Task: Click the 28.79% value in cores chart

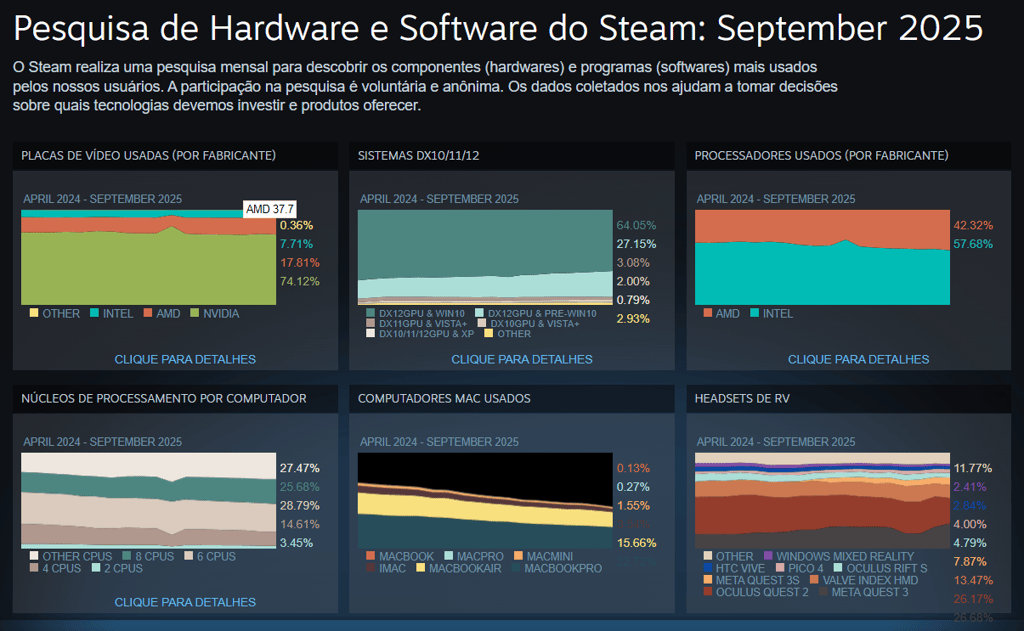Action: (300, 506)
